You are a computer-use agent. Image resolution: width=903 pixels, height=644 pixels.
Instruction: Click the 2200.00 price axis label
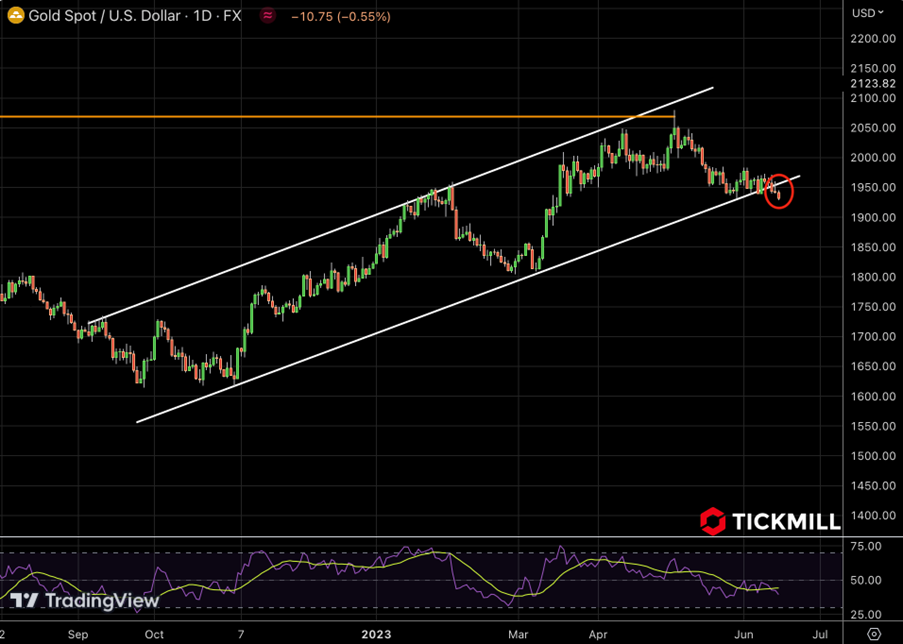tap(873, 39)
